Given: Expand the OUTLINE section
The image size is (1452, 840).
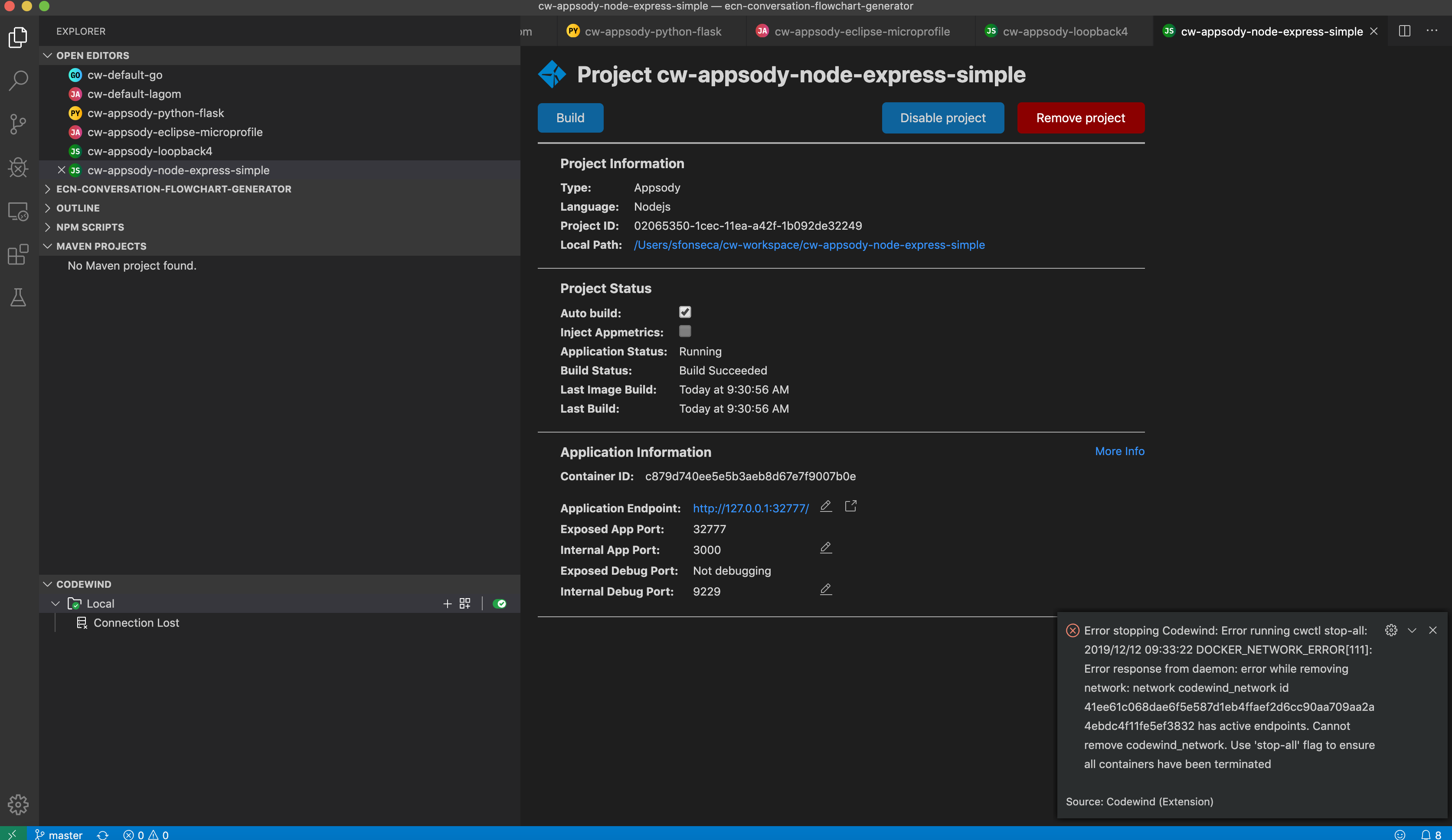Looking at the screenshot, I should coord(78,208).
